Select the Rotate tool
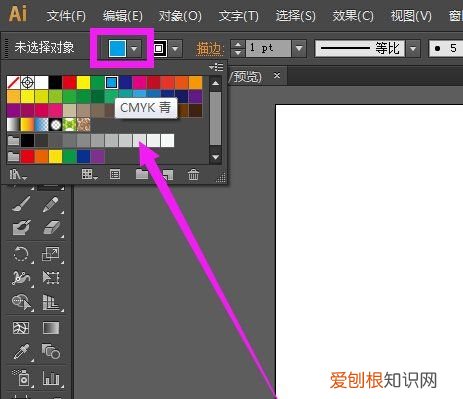This screenshot has width=463, height=399. coord(21,254)
